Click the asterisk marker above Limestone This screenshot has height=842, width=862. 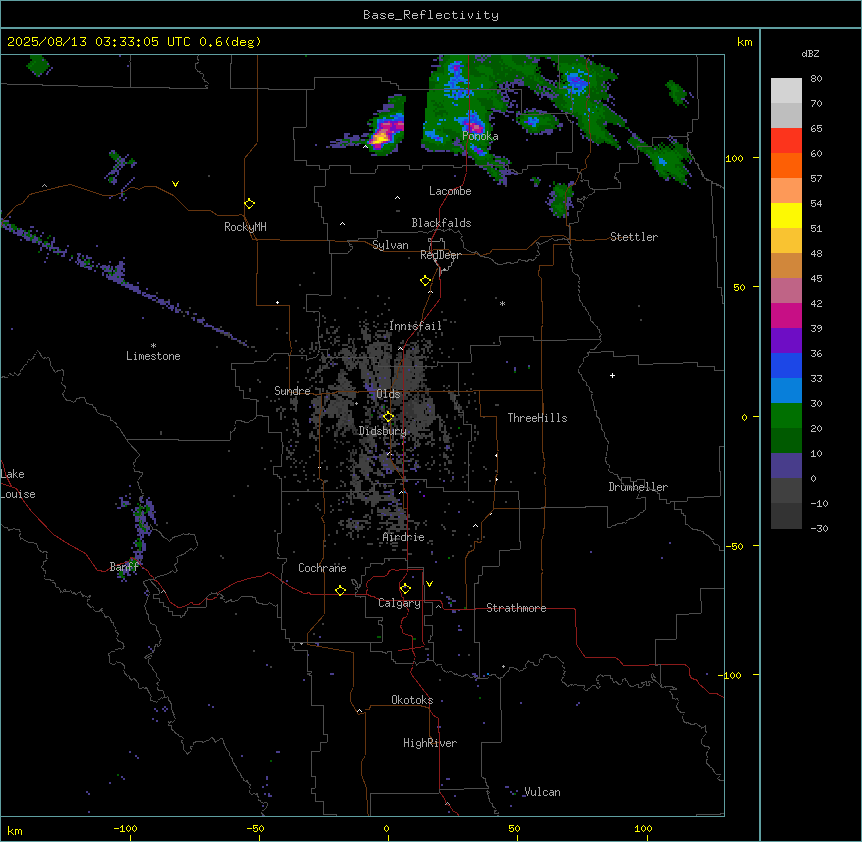tap(153, 346)
